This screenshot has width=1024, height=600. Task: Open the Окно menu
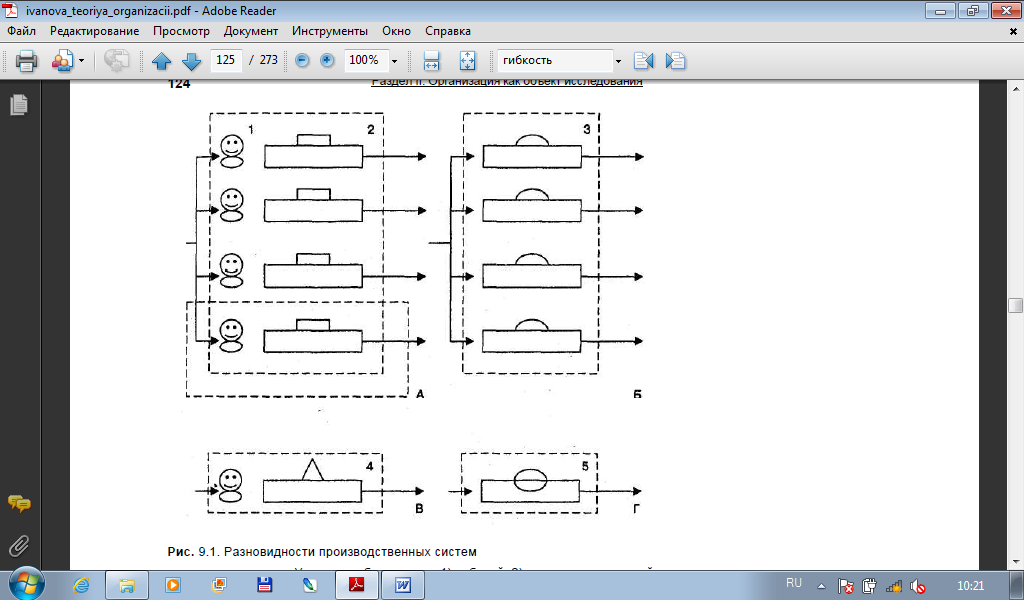tap(396, 31)
